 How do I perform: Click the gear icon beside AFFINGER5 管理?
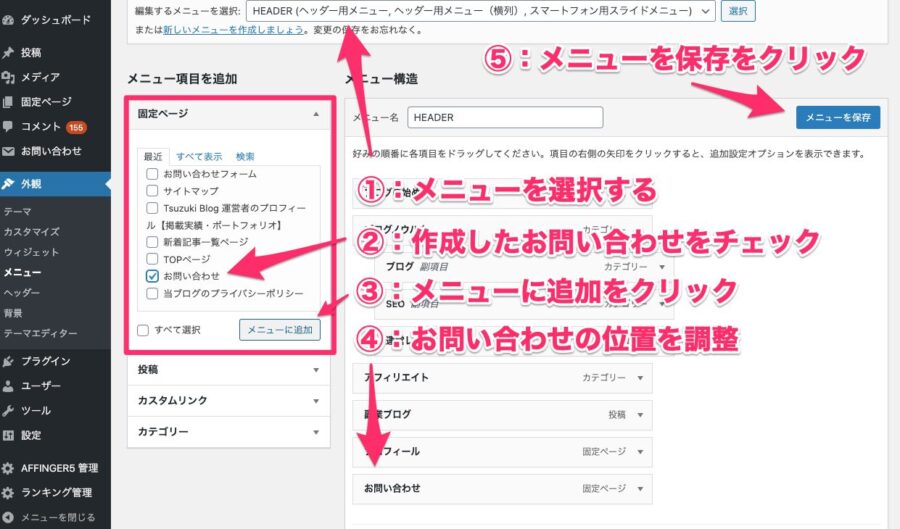(7, 468)
